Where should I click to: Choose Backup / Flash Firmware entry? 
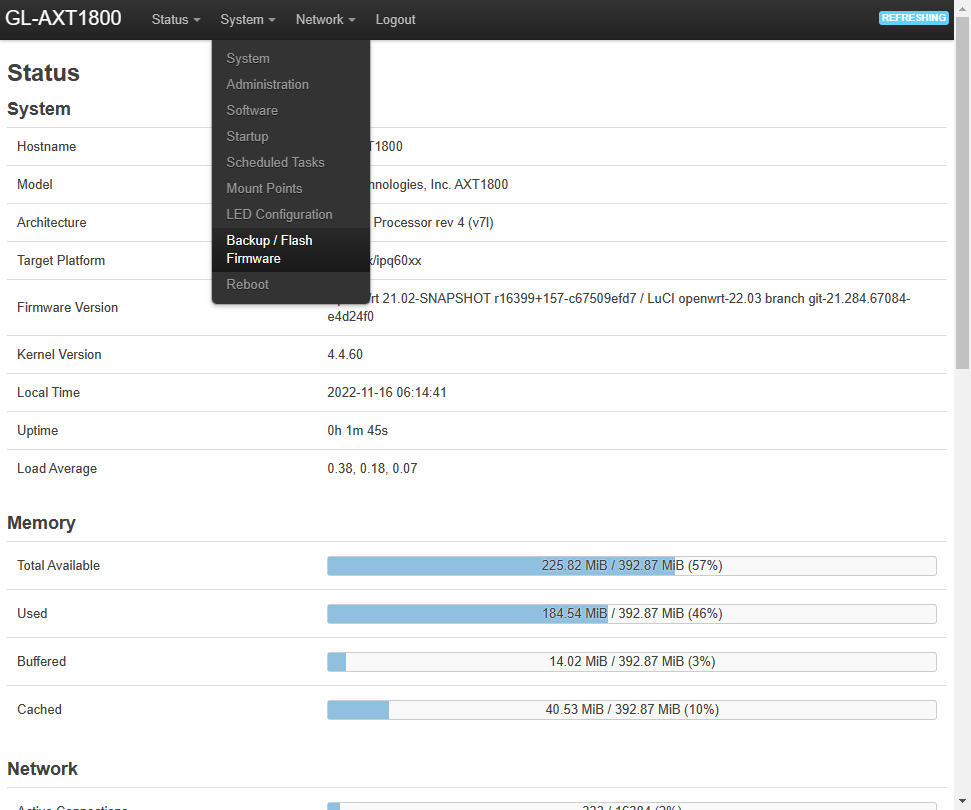[x=290, y=250]
